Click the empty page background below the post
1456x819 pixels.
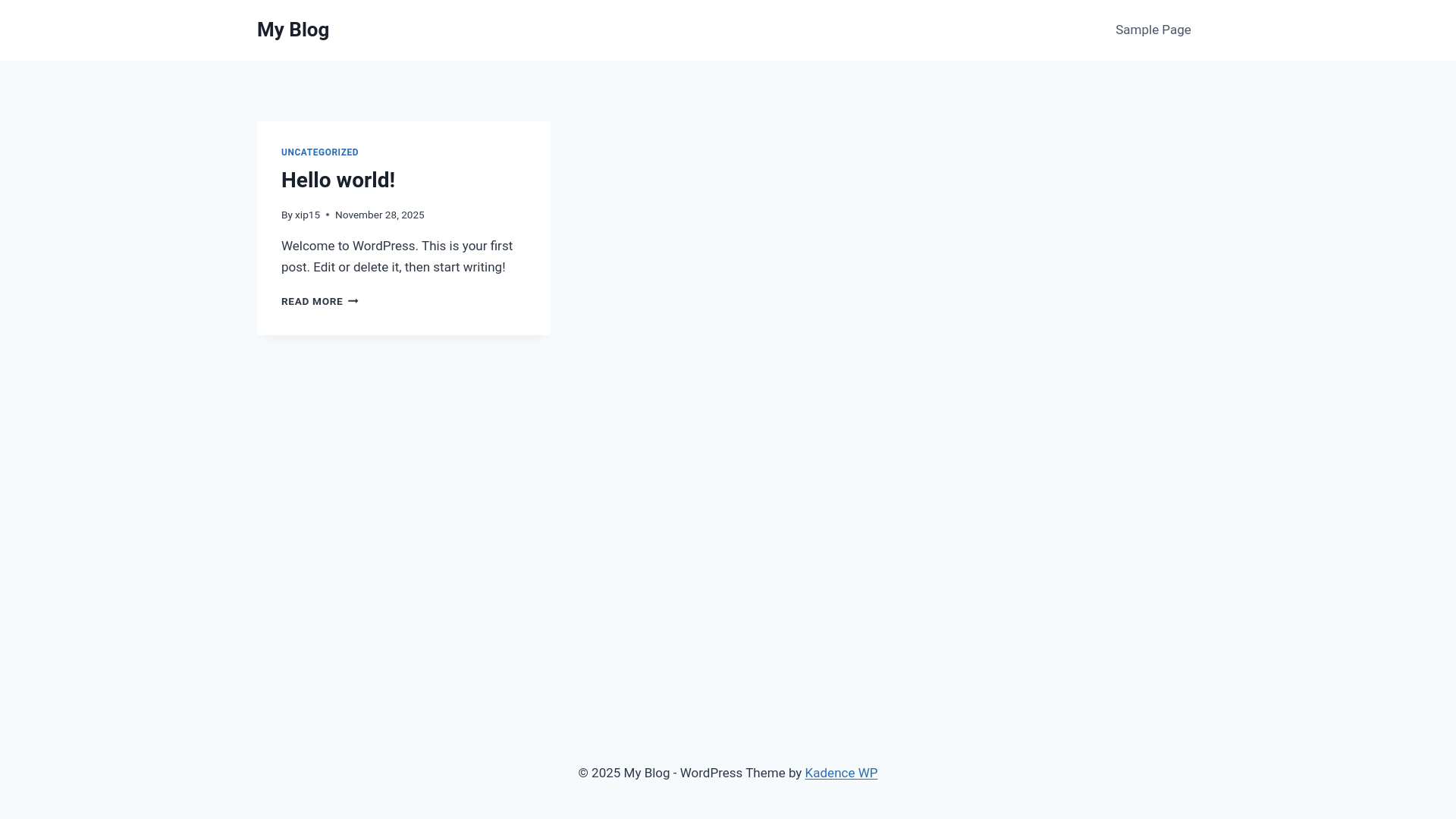728,531
